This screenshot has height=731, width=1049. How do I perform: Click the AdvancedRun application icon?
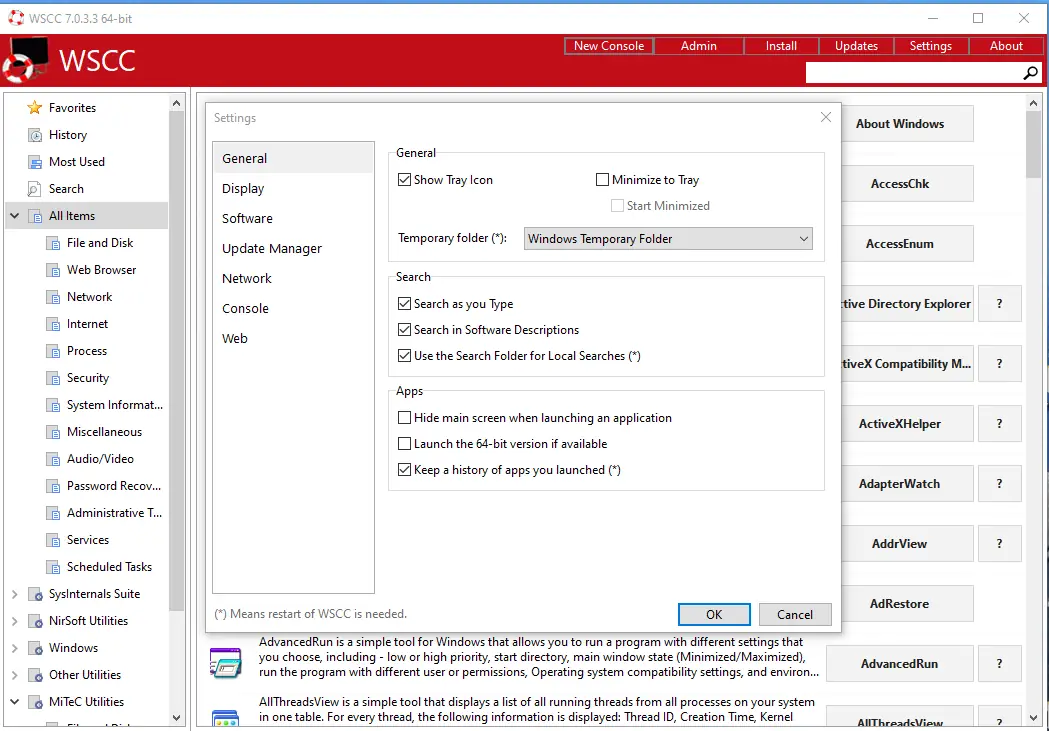(x=225, y=663)
